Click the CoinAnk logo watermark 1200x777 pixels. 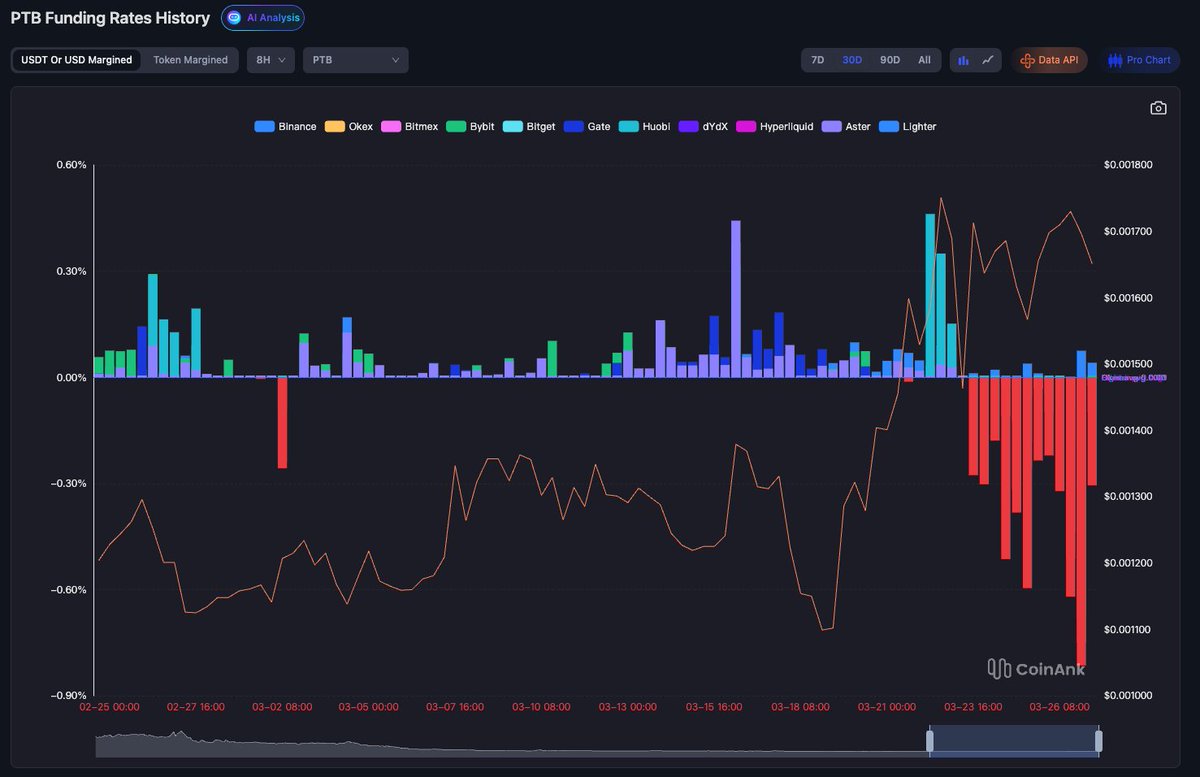pyautogui.click(x=1035, y=668)
